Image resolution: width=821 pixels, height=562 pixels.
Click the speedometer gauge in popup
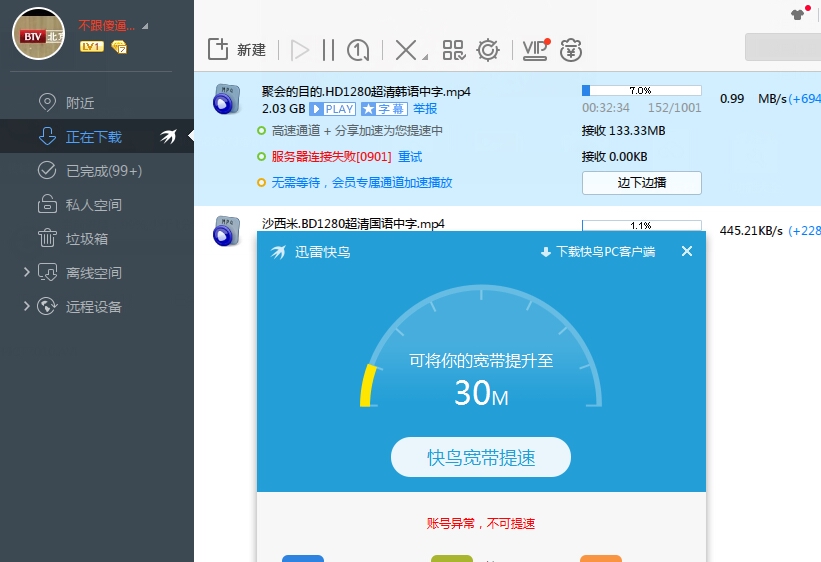pos(481,347)
